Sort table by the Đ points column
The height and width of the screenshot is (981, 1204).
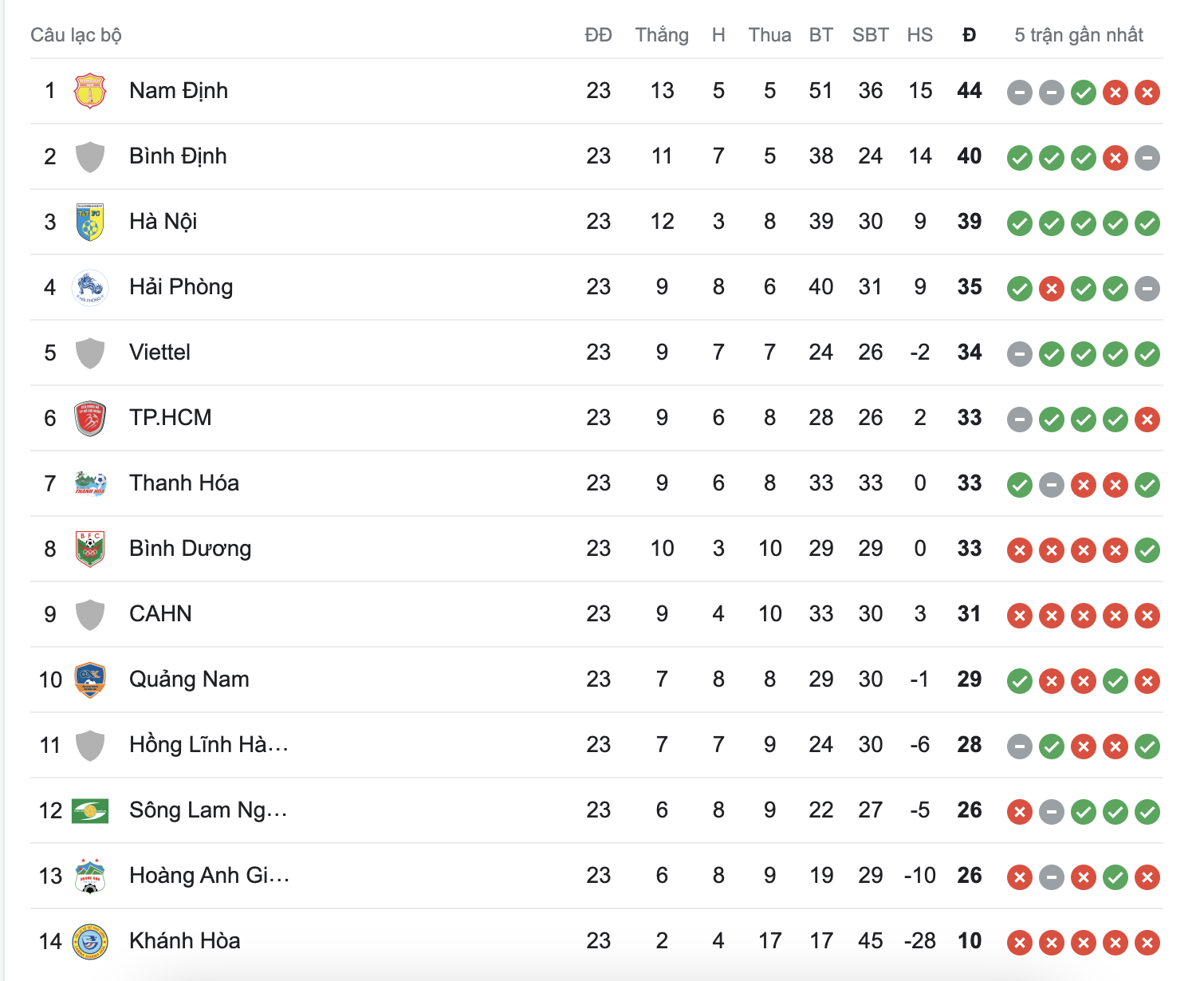(969, 35)
